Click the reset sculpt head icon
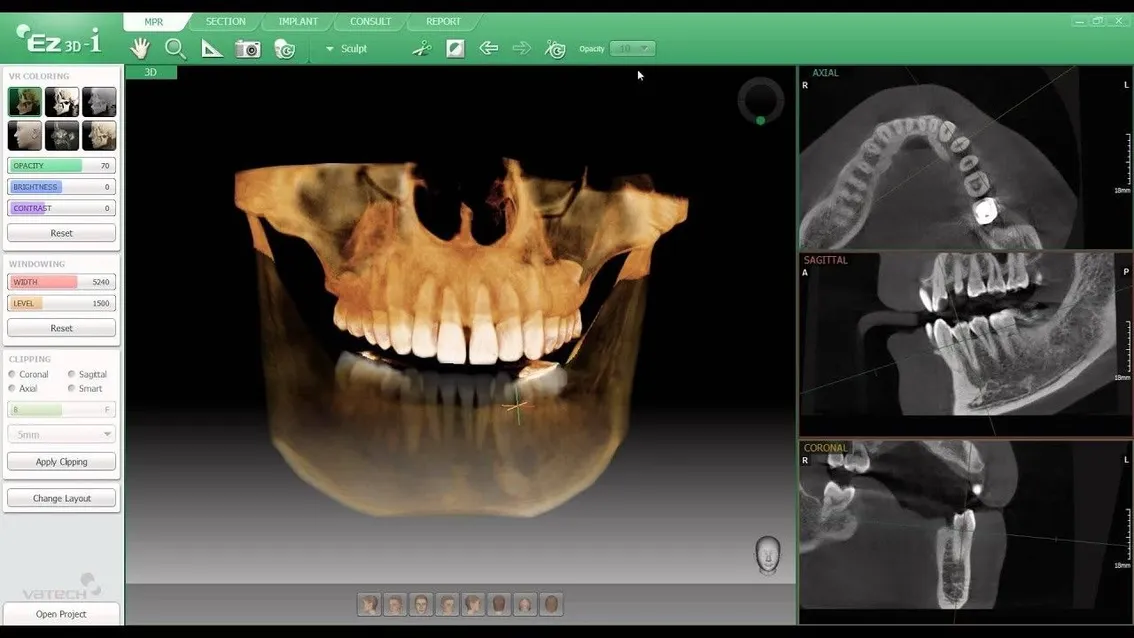Screen dimensions: 1134x638 pyautogui.click(x=555, y=48)
